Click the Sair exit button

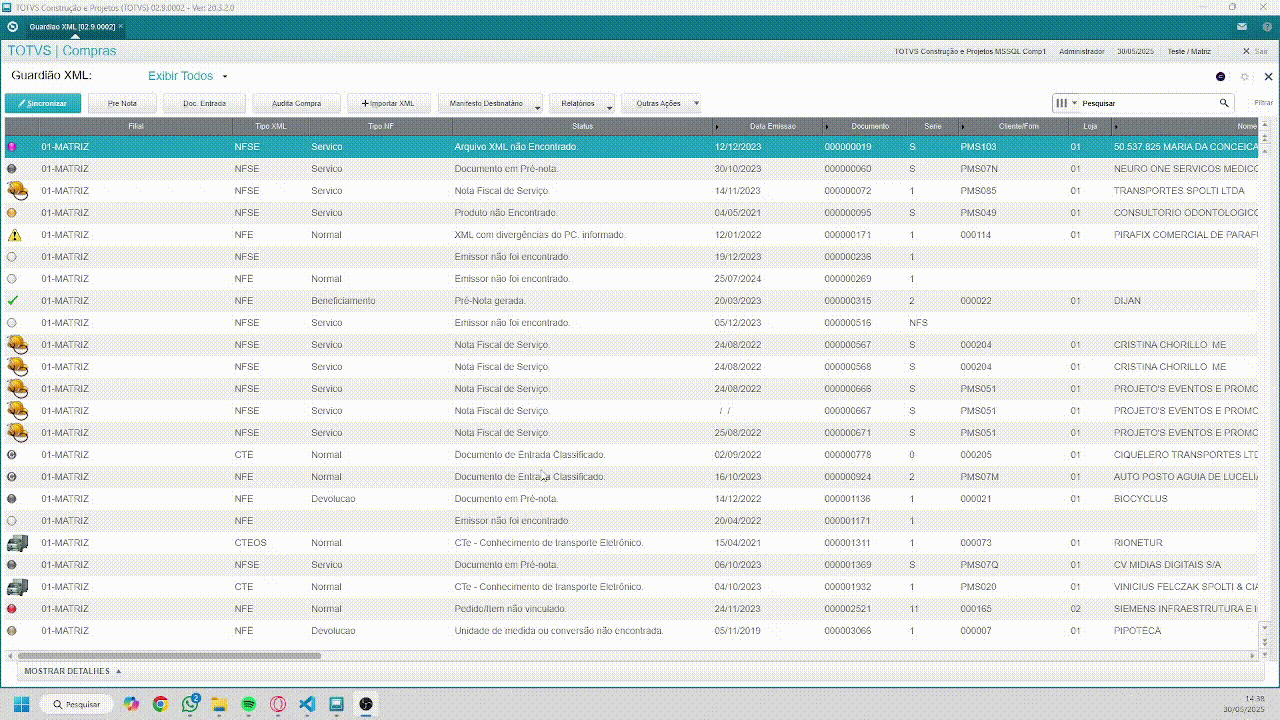(1255, 51)
